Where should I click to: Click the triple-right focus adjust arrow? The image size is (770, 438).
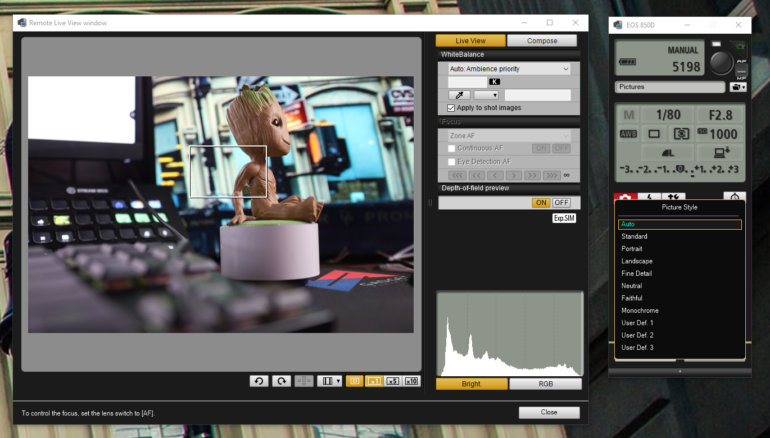pos(551,175)
